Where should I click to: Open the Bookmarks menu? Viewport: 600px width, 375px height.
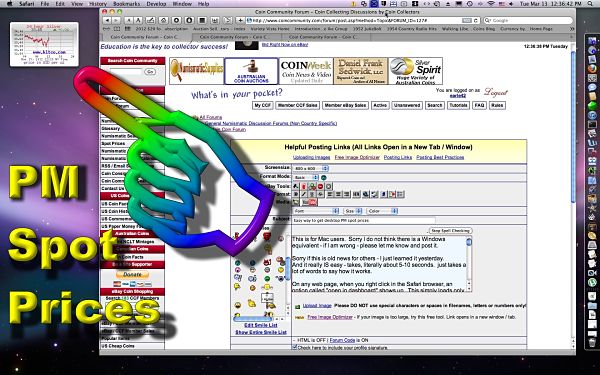tap(126, 4)
